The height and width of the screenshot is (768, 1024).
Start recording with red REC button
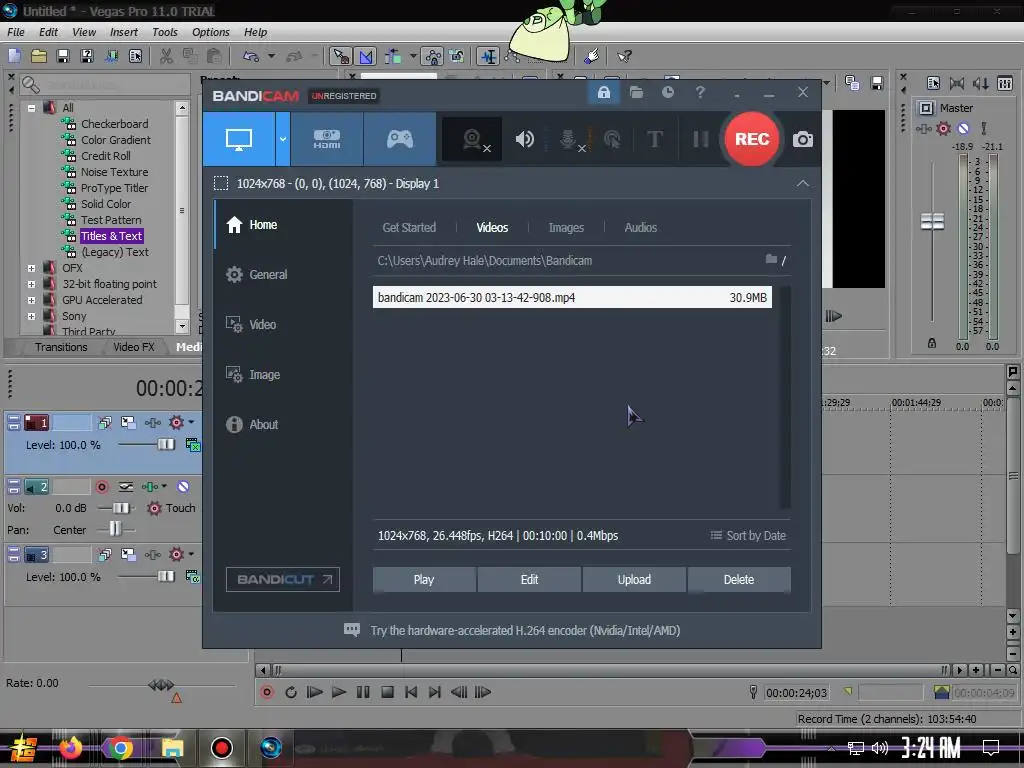(x=752, y=138)
